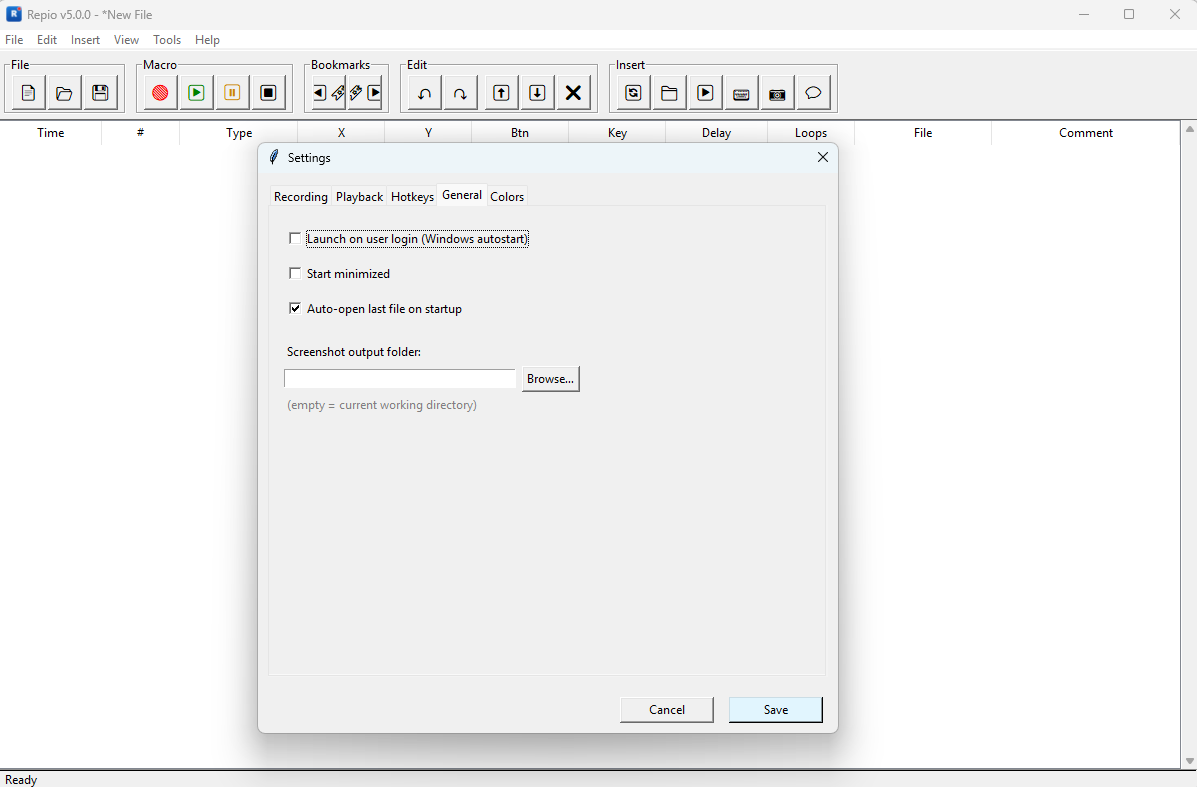Pause macro recording
The height and width of the screenshot is (787, 1197).
pos(232,92)
